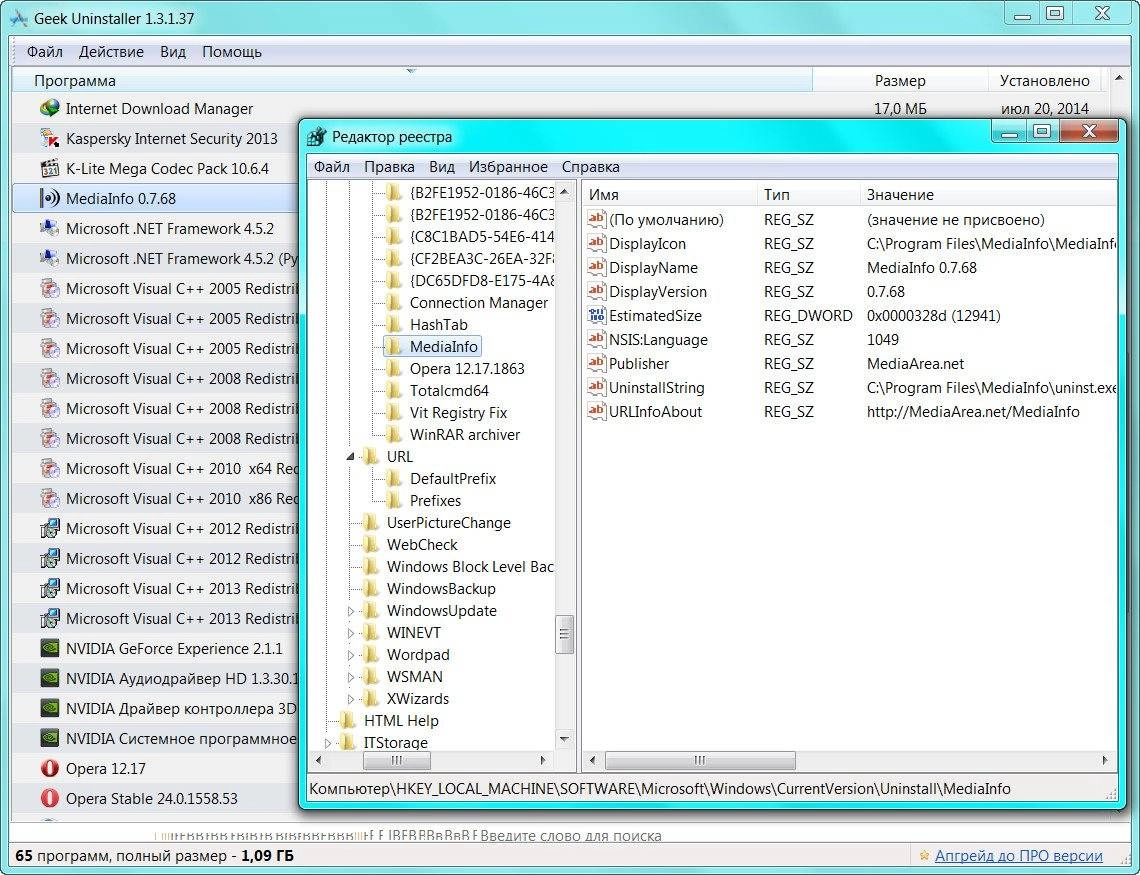Click Kaspersky Internet Security 2013 icon
Viewport: 1140px width, 875px height.
49,138
